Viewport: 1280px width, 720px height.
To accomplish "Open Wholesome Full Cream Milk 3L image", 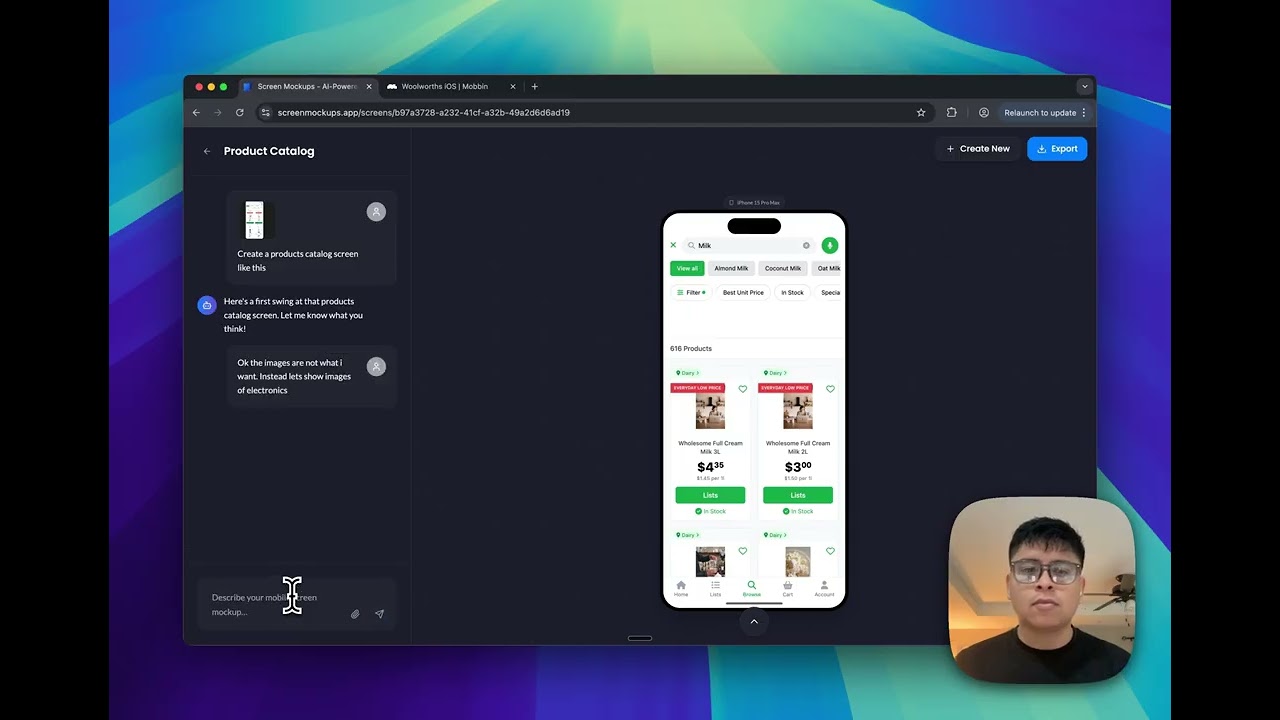I will pyautogui.click(x=710, y=411).
